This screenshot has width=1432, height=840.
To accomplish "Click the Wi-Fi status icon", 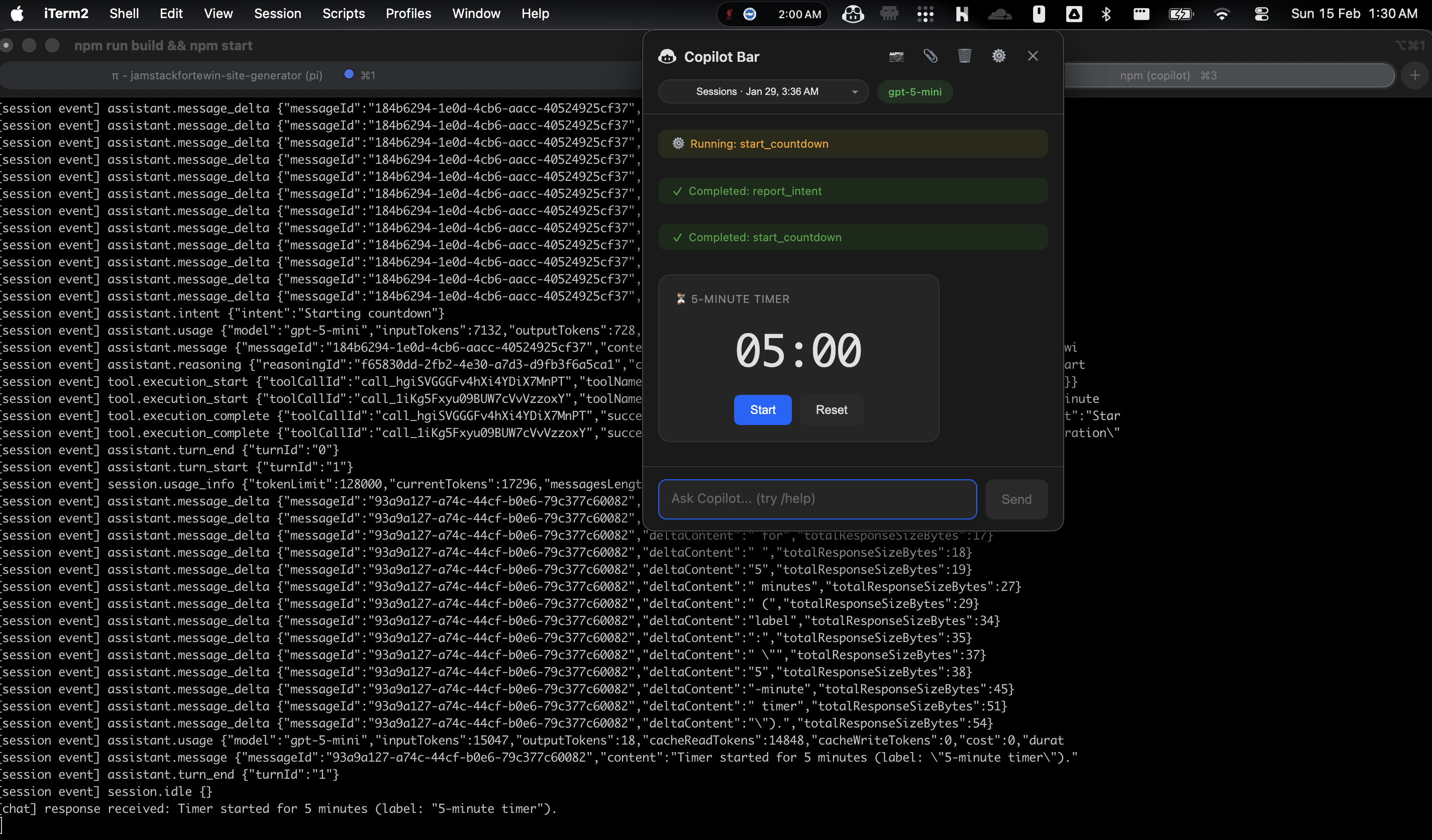I will pyautogui.click(x=1222, y=14).
